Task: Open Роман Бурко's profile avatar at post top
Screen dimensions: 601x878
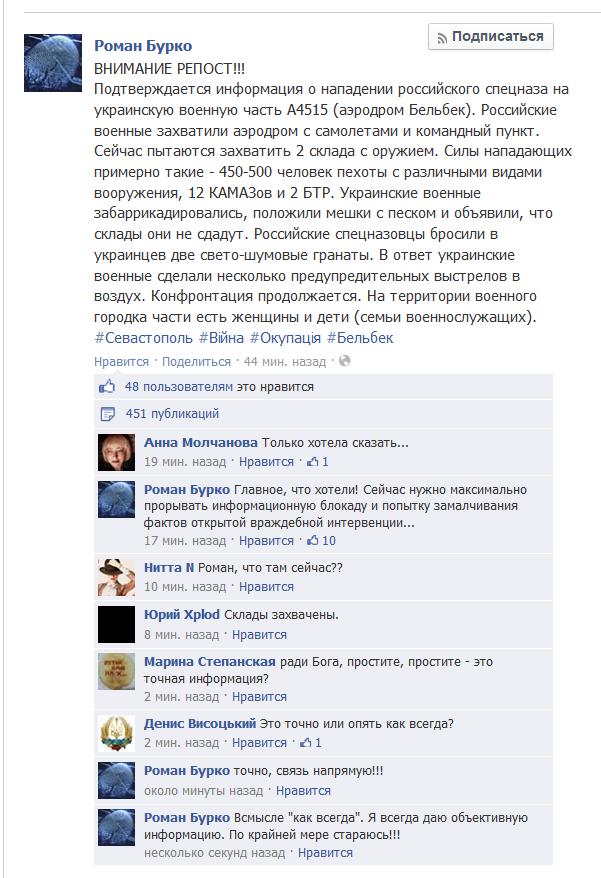Action: 53,63
